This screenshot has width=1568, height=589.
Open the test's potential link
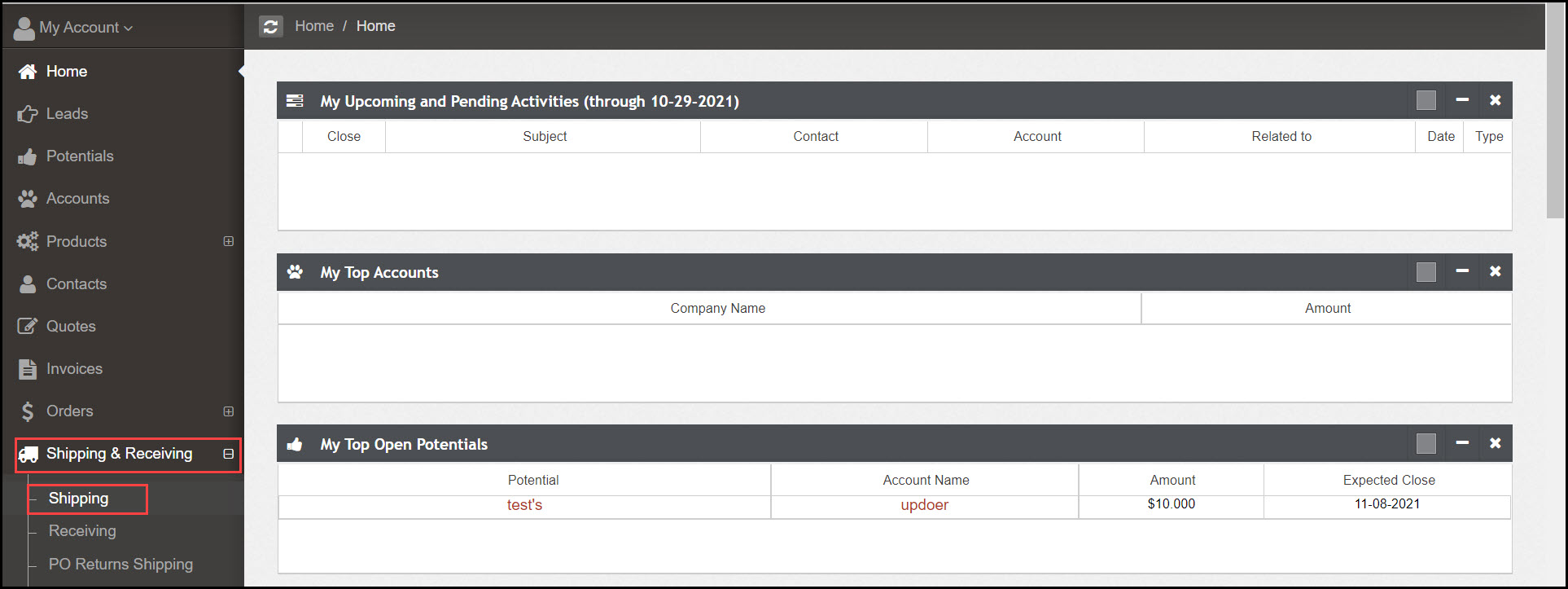(524, 505)
